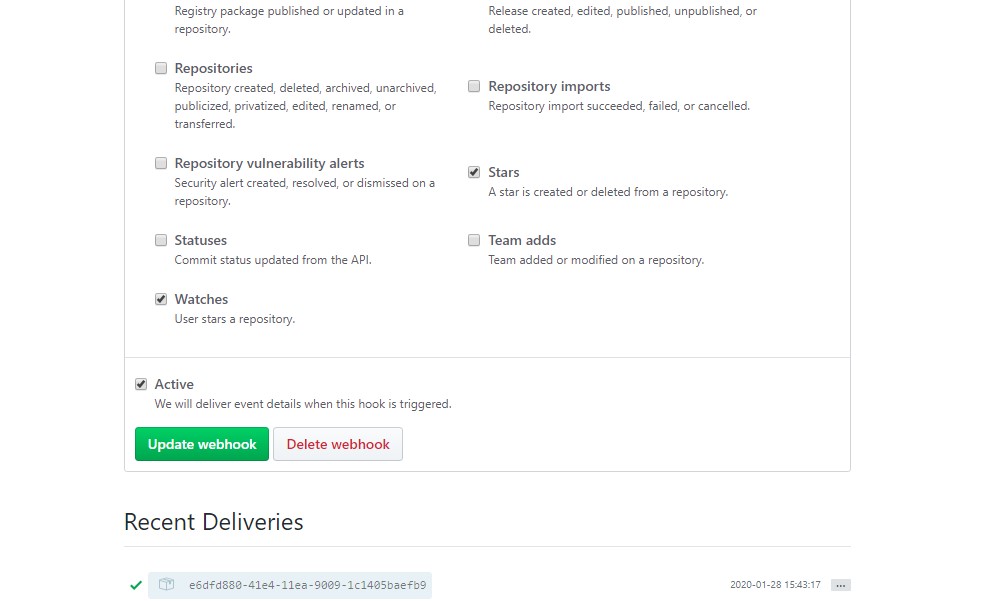Screen dimensions: 999x601
Task: Click the Stars label text
Action: pyautogui.click(x=504, y=172)
